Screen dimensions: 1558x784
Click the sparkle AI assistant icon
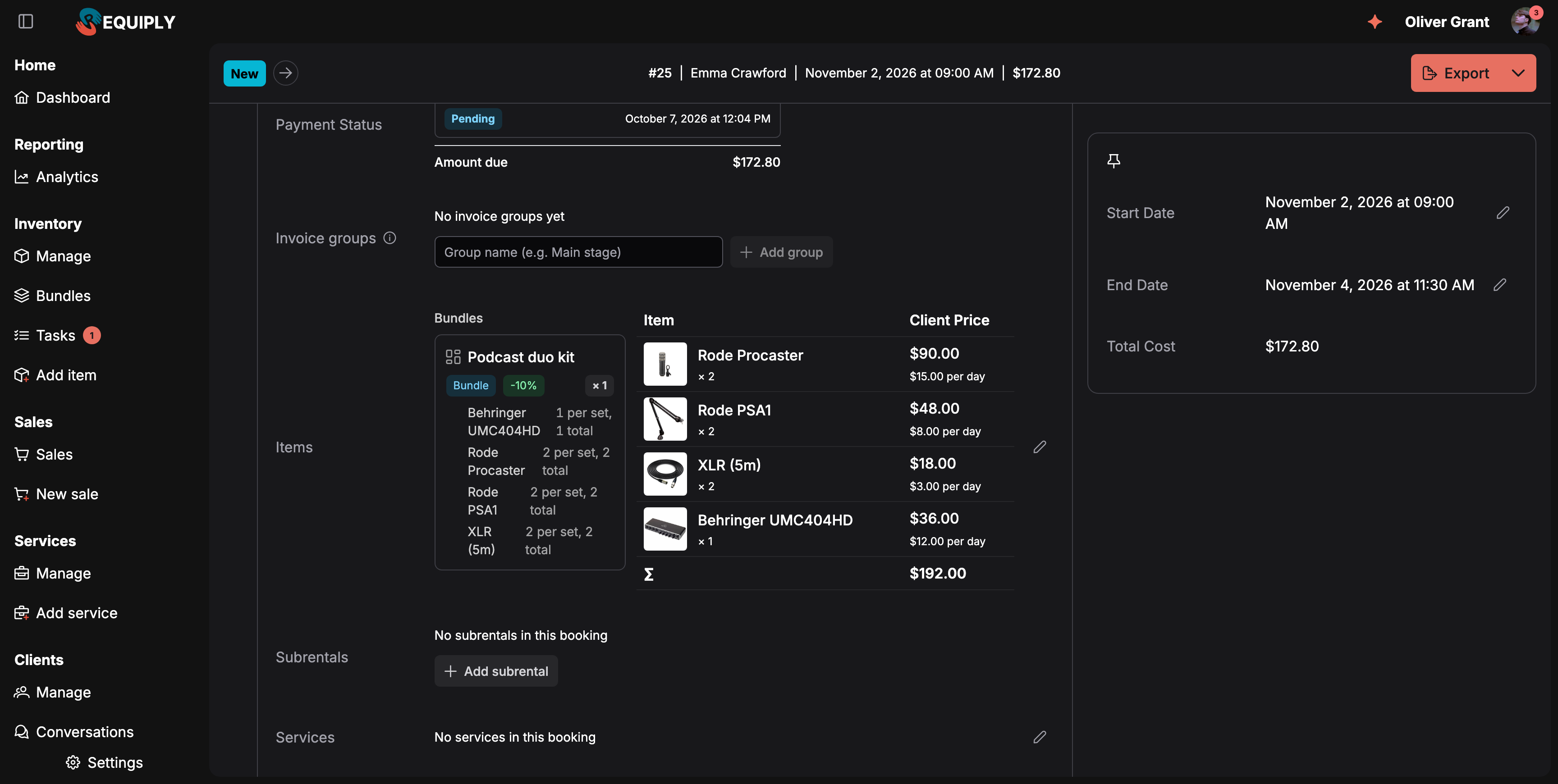pyautogui.click(x=1374, y=22)
